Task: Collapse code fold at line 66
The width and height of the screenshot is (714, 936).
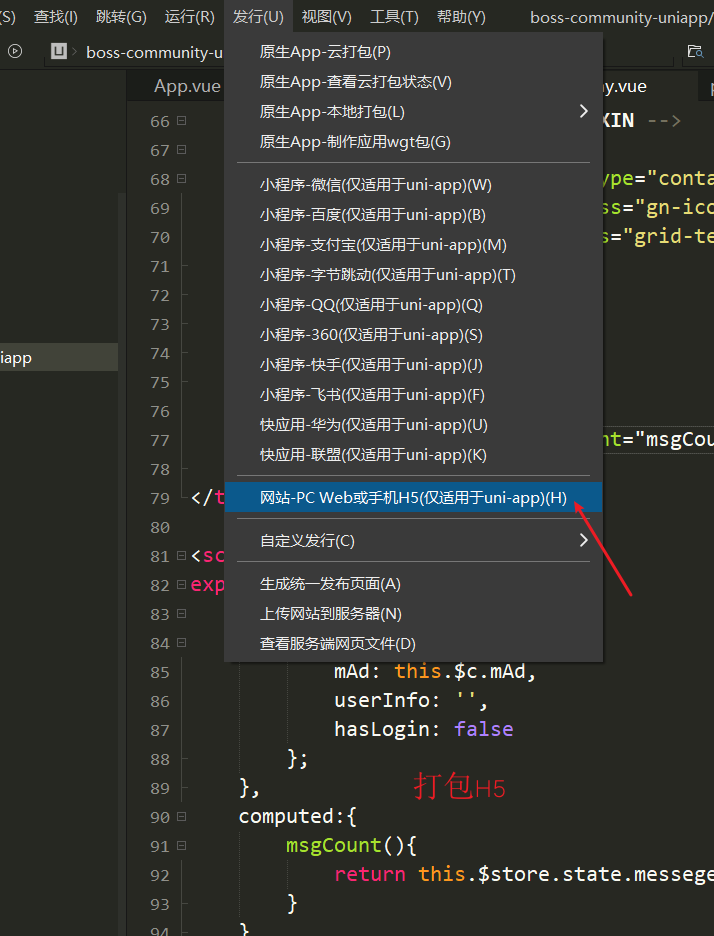Action: point(181,121)
